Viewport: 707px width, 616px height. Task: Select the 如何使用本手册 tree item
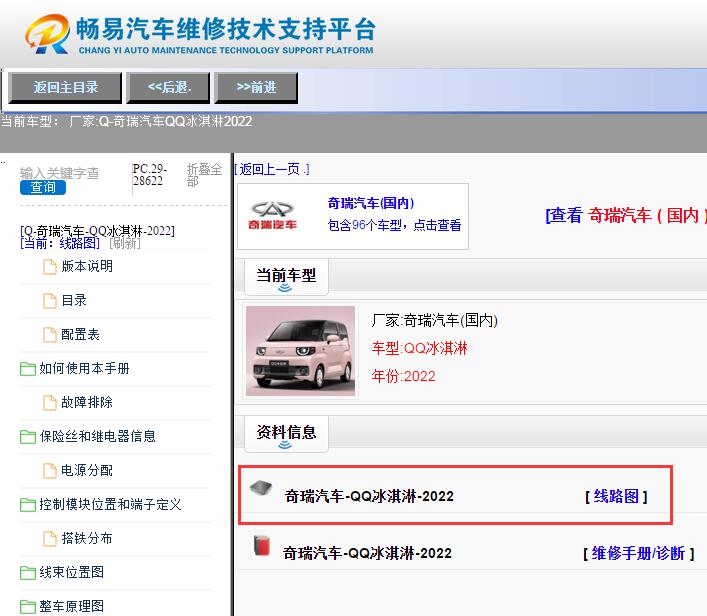84,369
